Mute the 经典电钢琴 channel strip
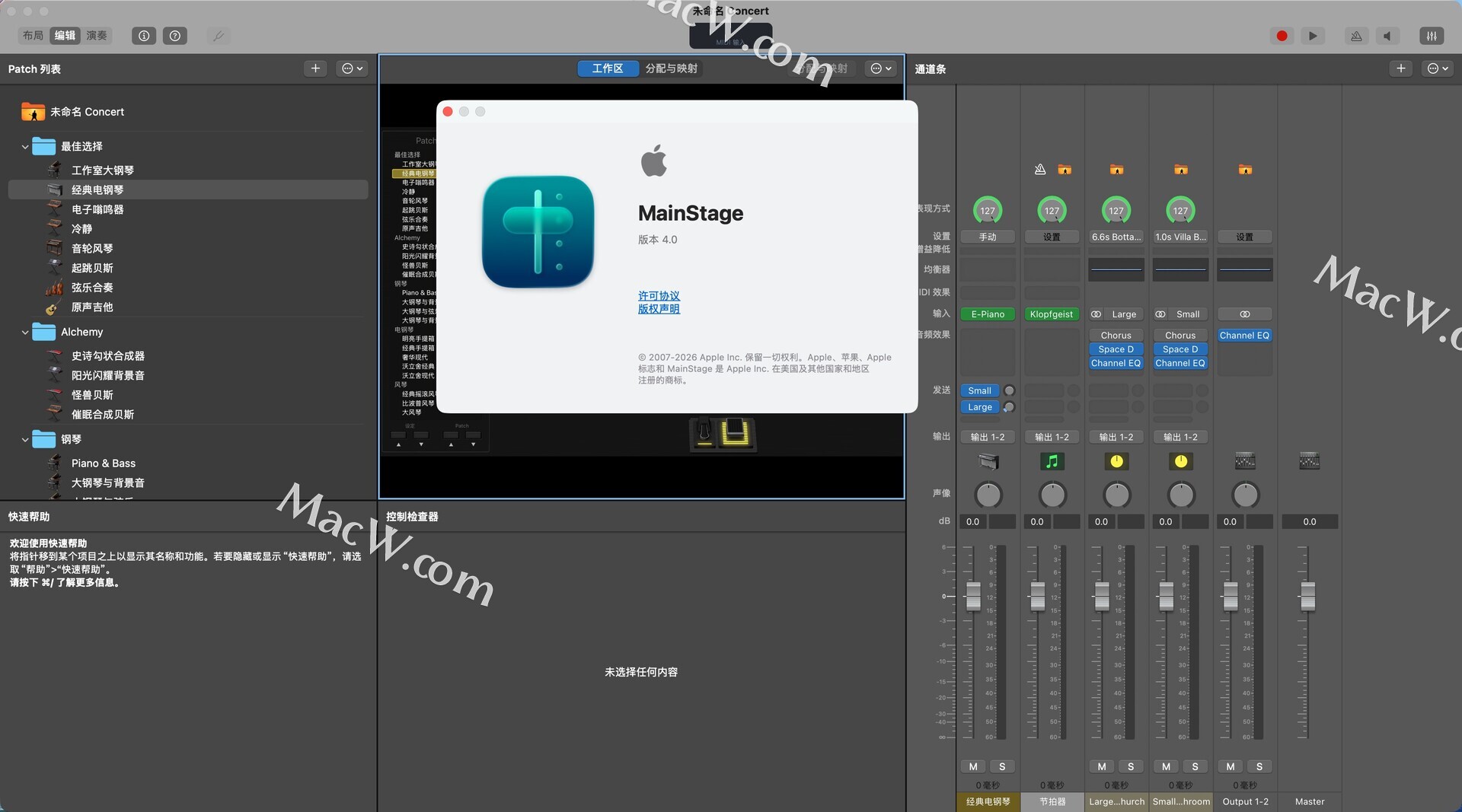 (973, 766)
